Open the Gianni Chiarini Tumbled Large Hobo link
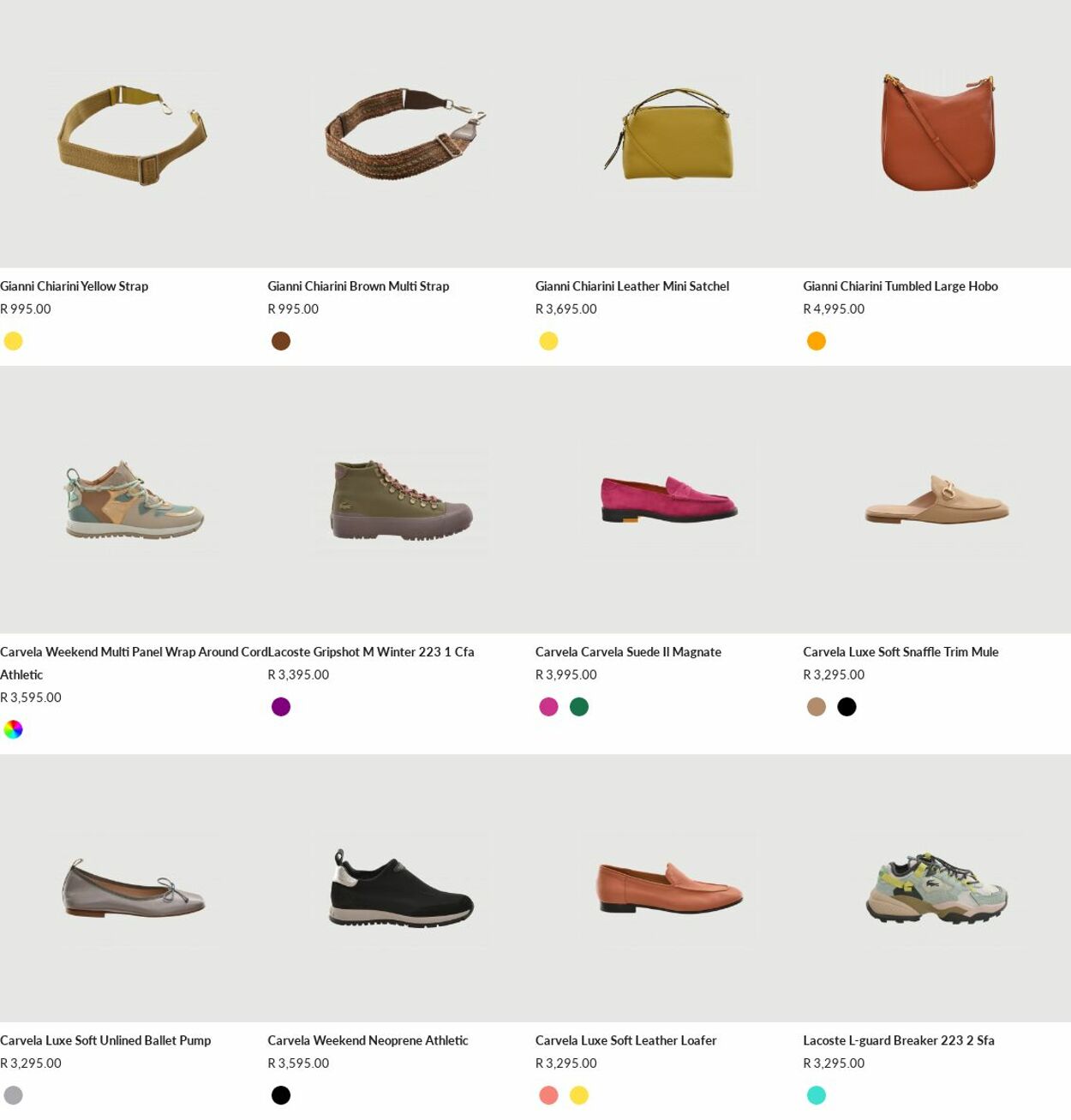Screen dimensions: 1071x1120 (x=900, y=286)
